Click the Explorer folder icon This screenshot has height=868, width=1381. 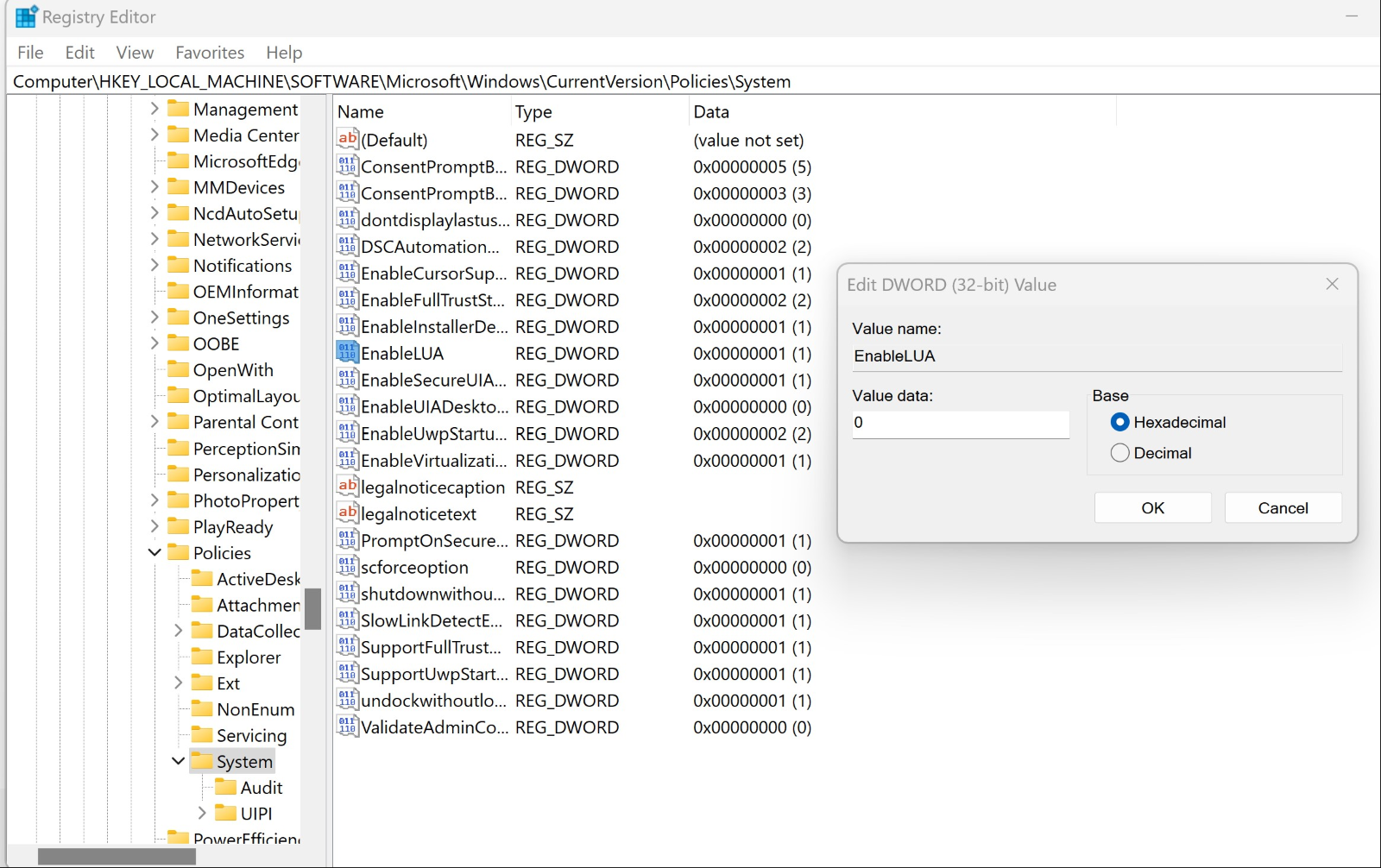pyautogui.click(x=201, y=657)
